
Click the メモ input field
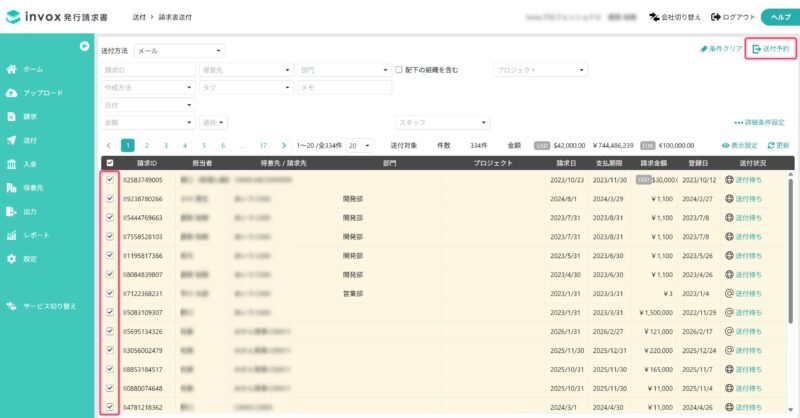(344, 87)
